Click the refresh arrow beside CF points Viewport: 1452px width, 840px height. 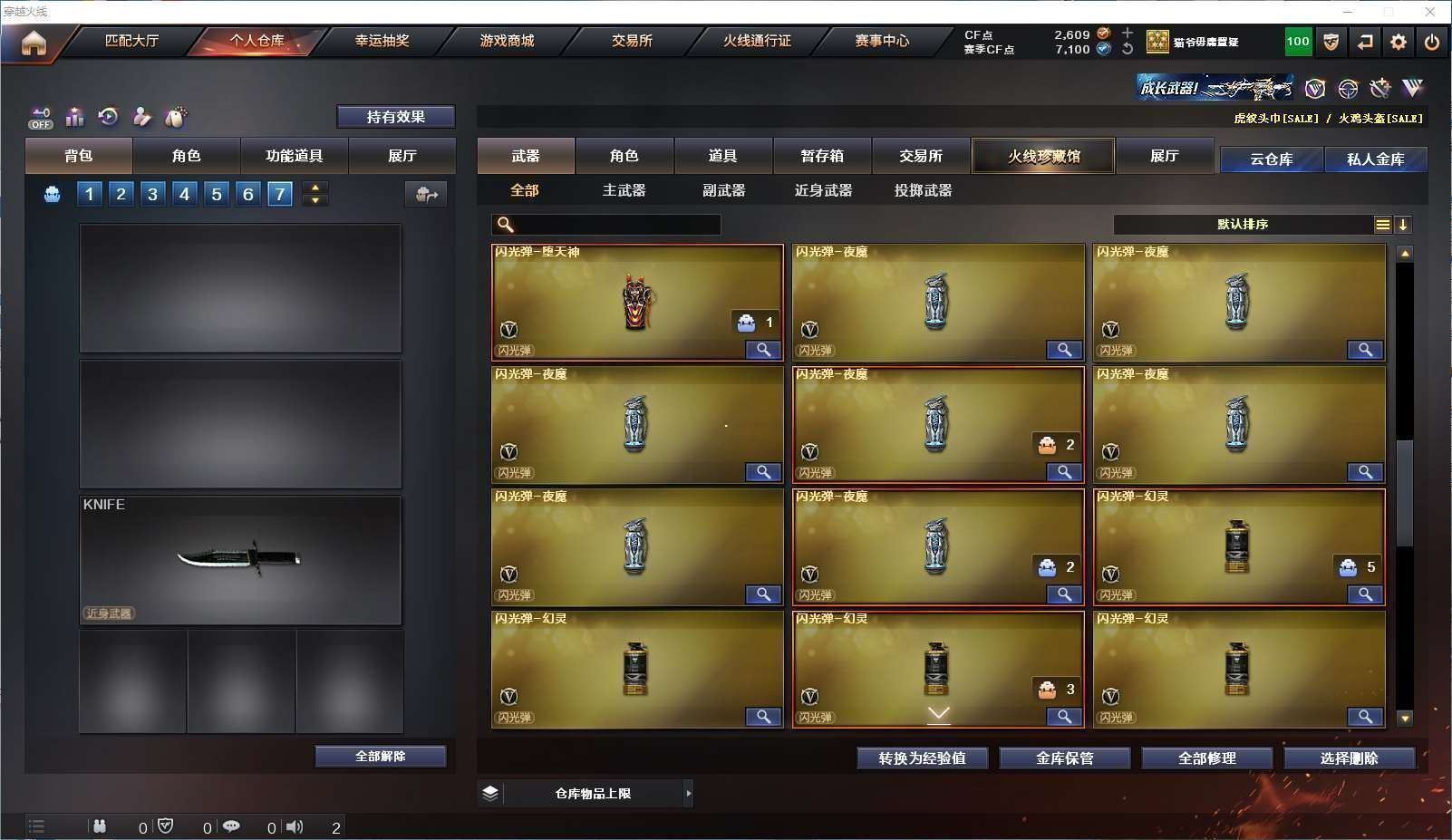click(x=1128, y=49)
